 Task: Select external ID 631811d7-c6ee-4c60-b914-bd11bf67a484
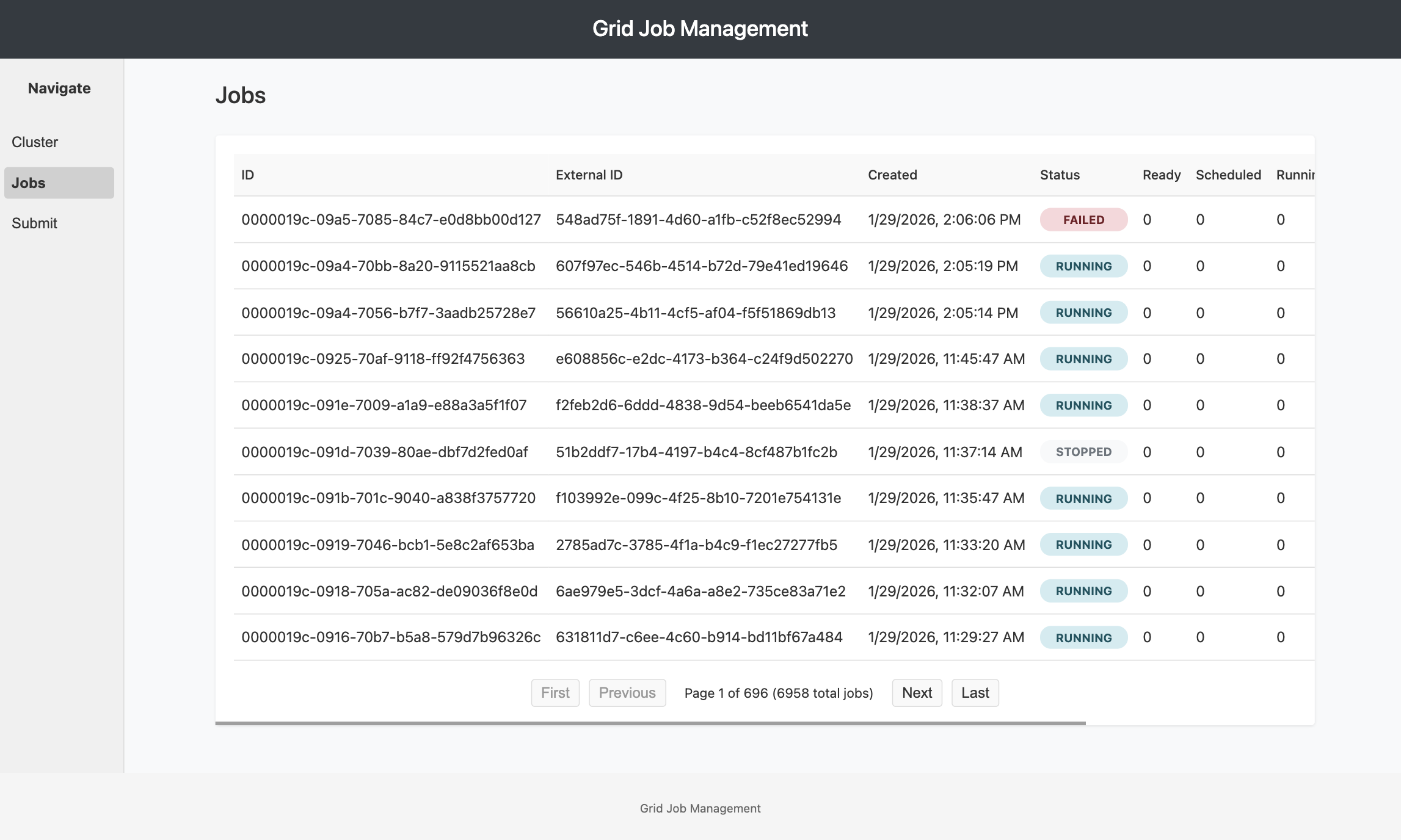(x=699, y=637)
